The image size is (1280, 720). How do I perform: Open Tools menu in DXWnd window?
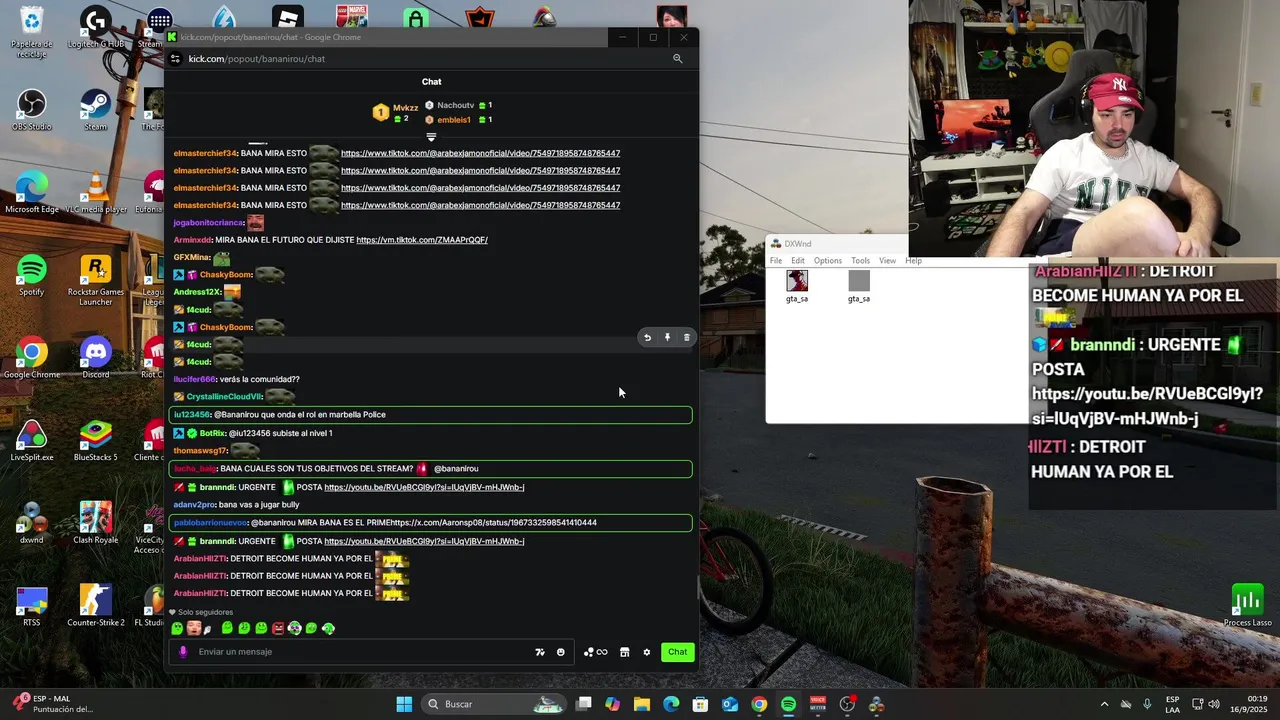click(860, 261)
